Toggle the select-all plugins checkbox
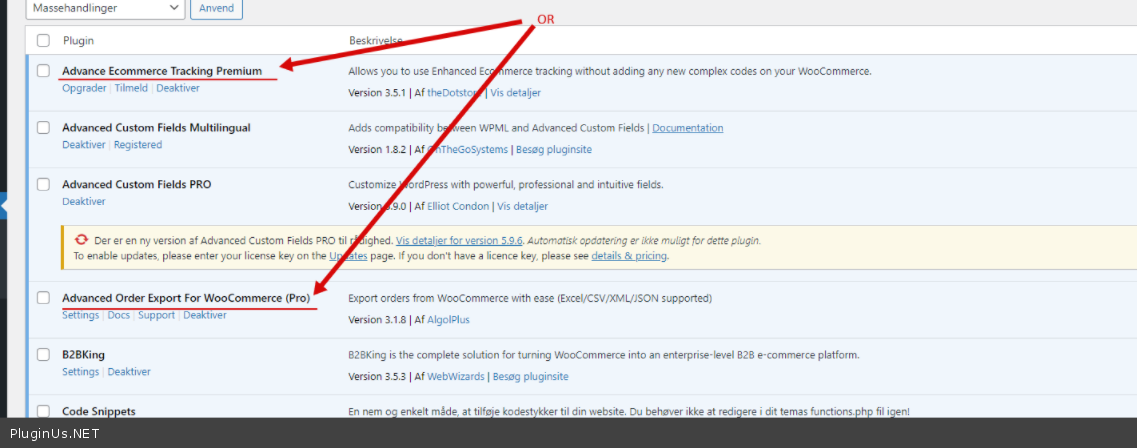1137x448 pixels. coord(43,41)
